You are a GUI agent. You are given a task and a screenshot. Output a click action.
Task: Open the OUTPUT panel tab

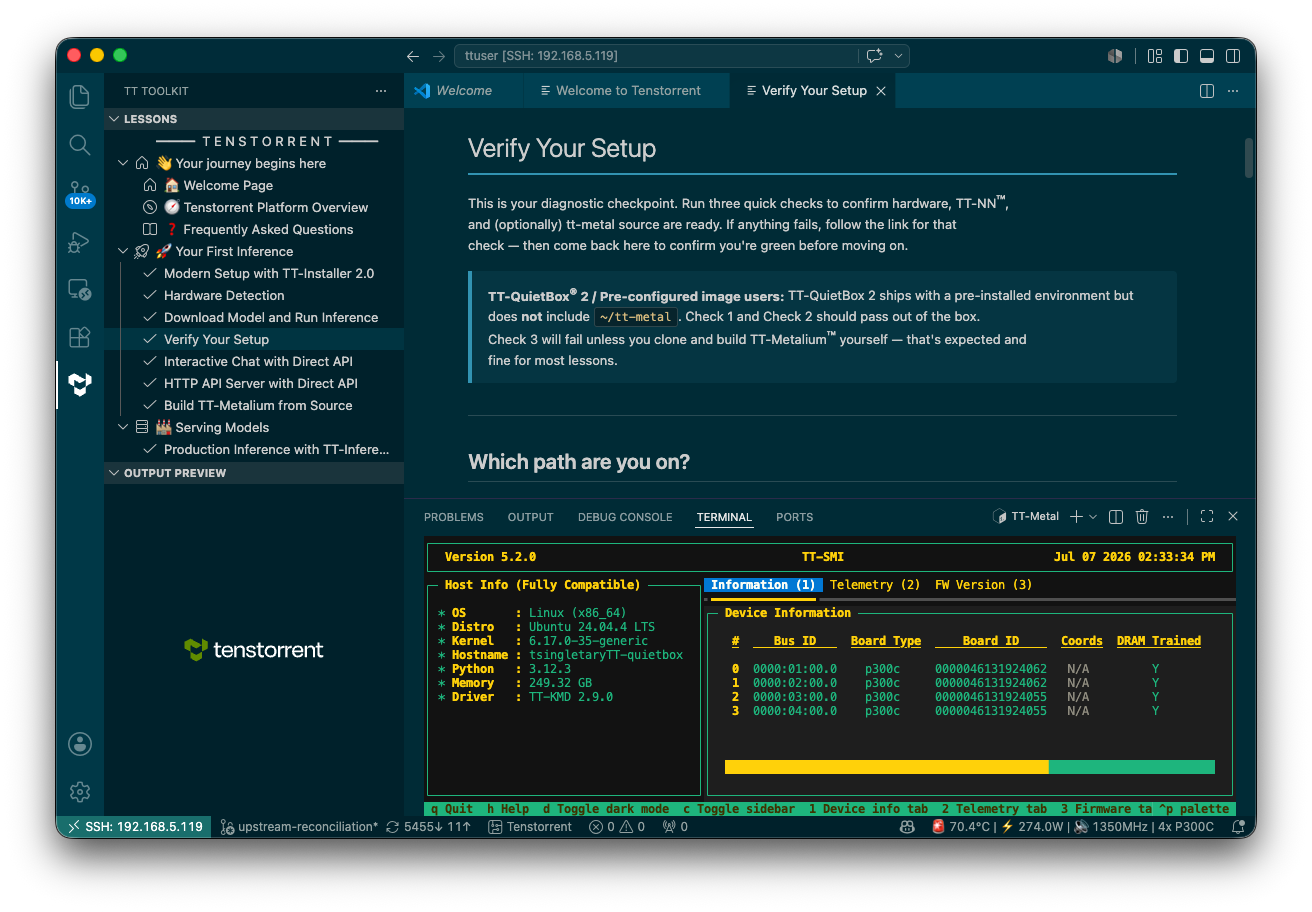[530, 517]
